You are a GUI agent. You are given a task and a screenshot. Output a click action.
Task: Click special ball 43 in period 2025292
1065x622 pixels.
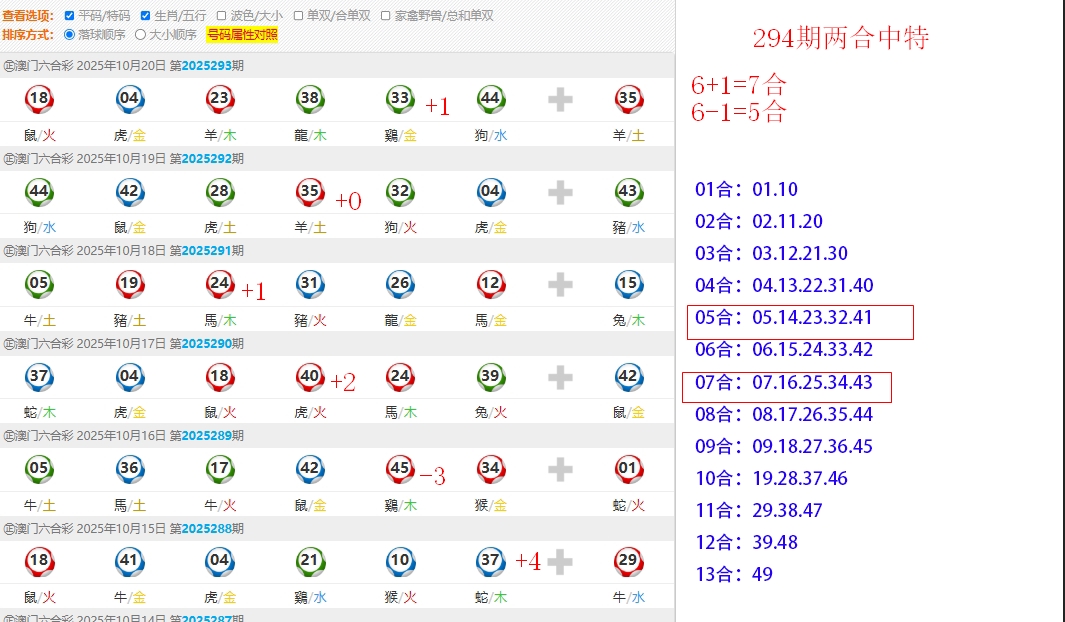628,191
